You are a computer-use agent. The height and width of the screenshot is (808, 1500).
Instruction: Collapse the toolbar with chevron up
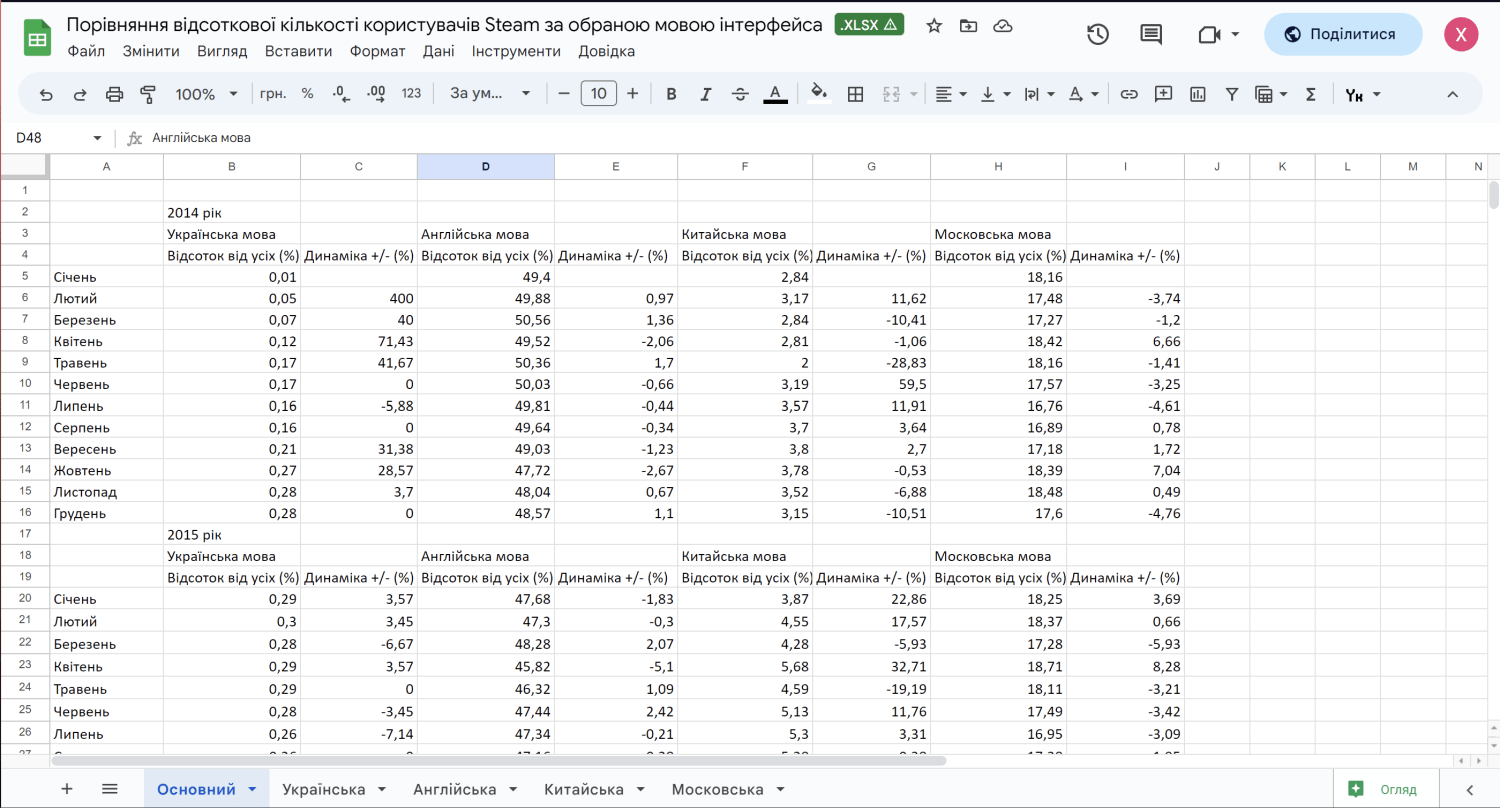point(1453,94)
